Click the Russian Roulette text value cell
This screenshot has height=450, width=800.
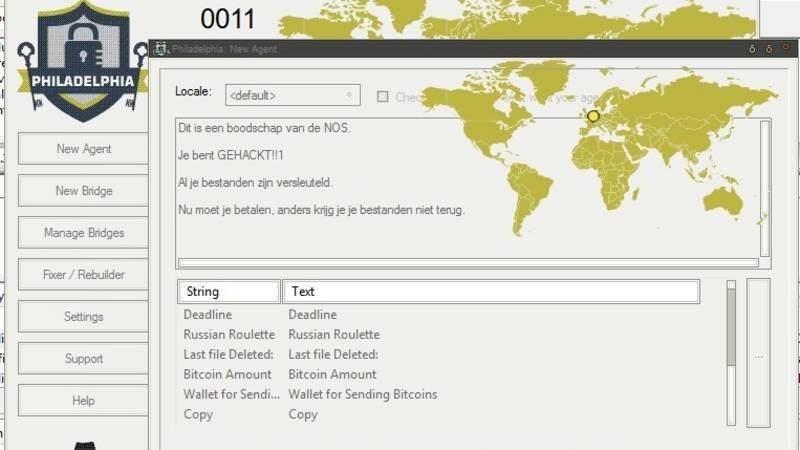pyautogui.click(x=334, y=334)
